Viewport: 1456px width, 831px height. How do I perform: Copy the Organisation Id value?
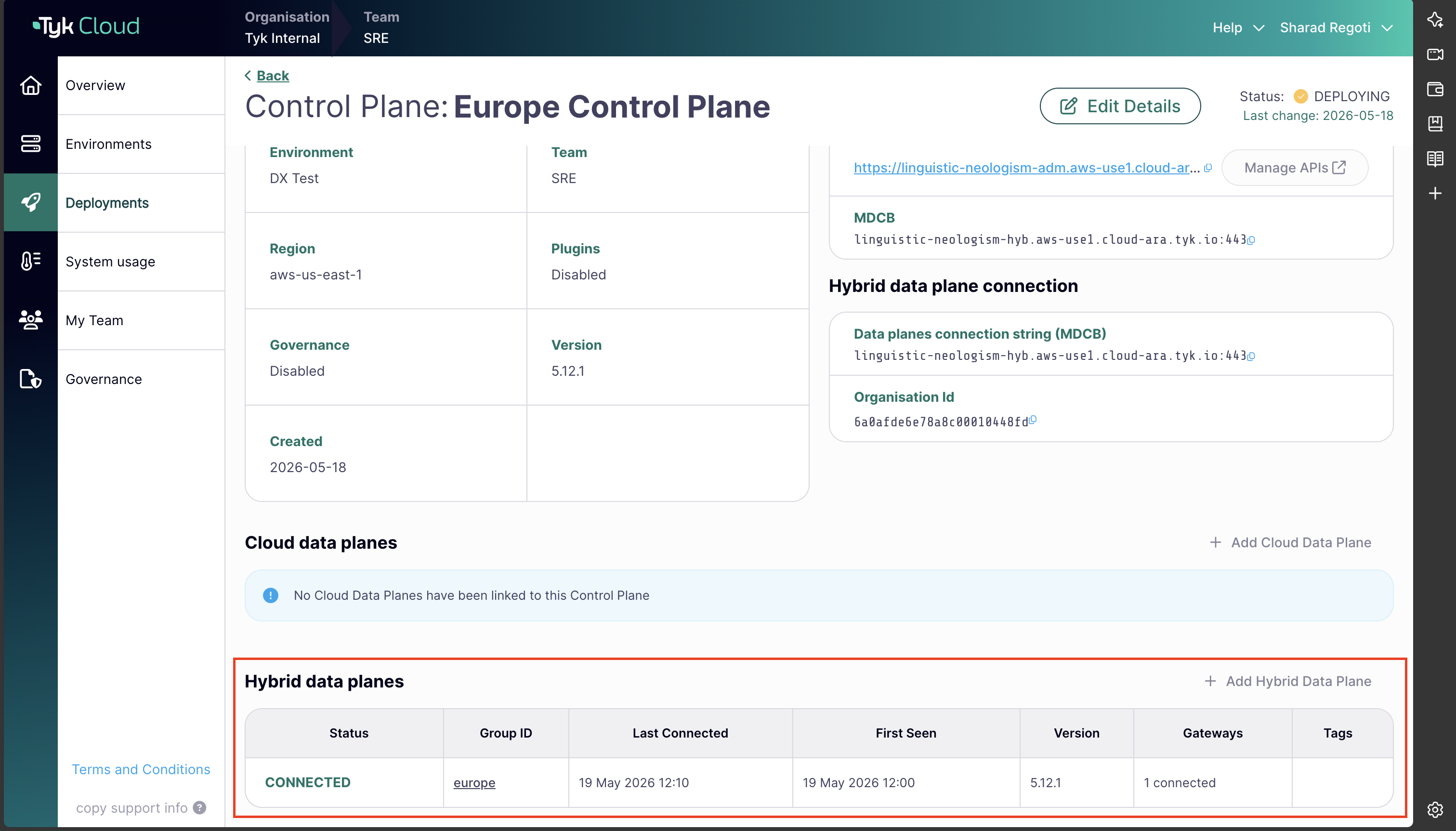(x=1033, y=421)
